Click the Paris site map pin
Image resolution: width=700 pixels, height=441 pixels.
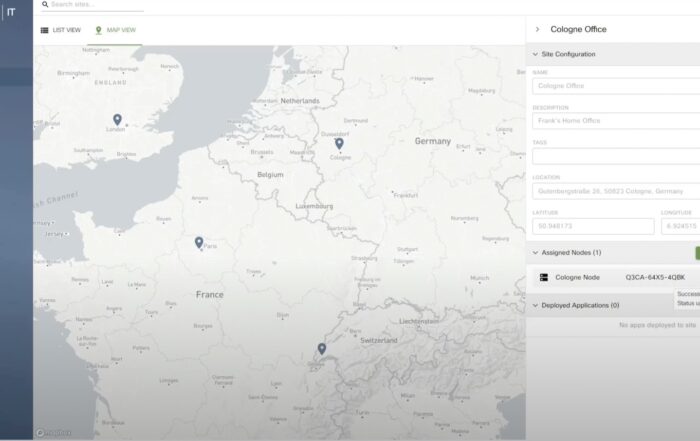click(199, 242)
